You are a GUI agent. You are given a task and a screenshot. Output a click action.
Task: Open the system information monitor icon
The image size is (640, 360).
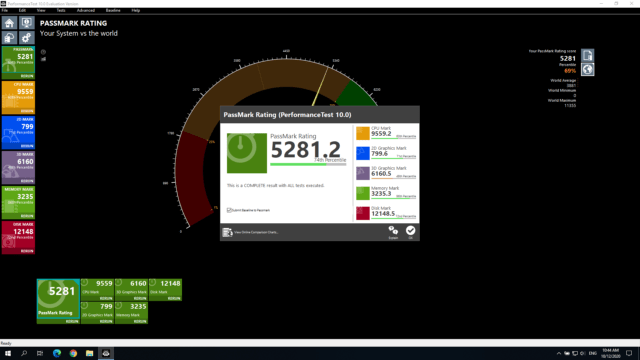pyautogui.click(x=27, y=22)
